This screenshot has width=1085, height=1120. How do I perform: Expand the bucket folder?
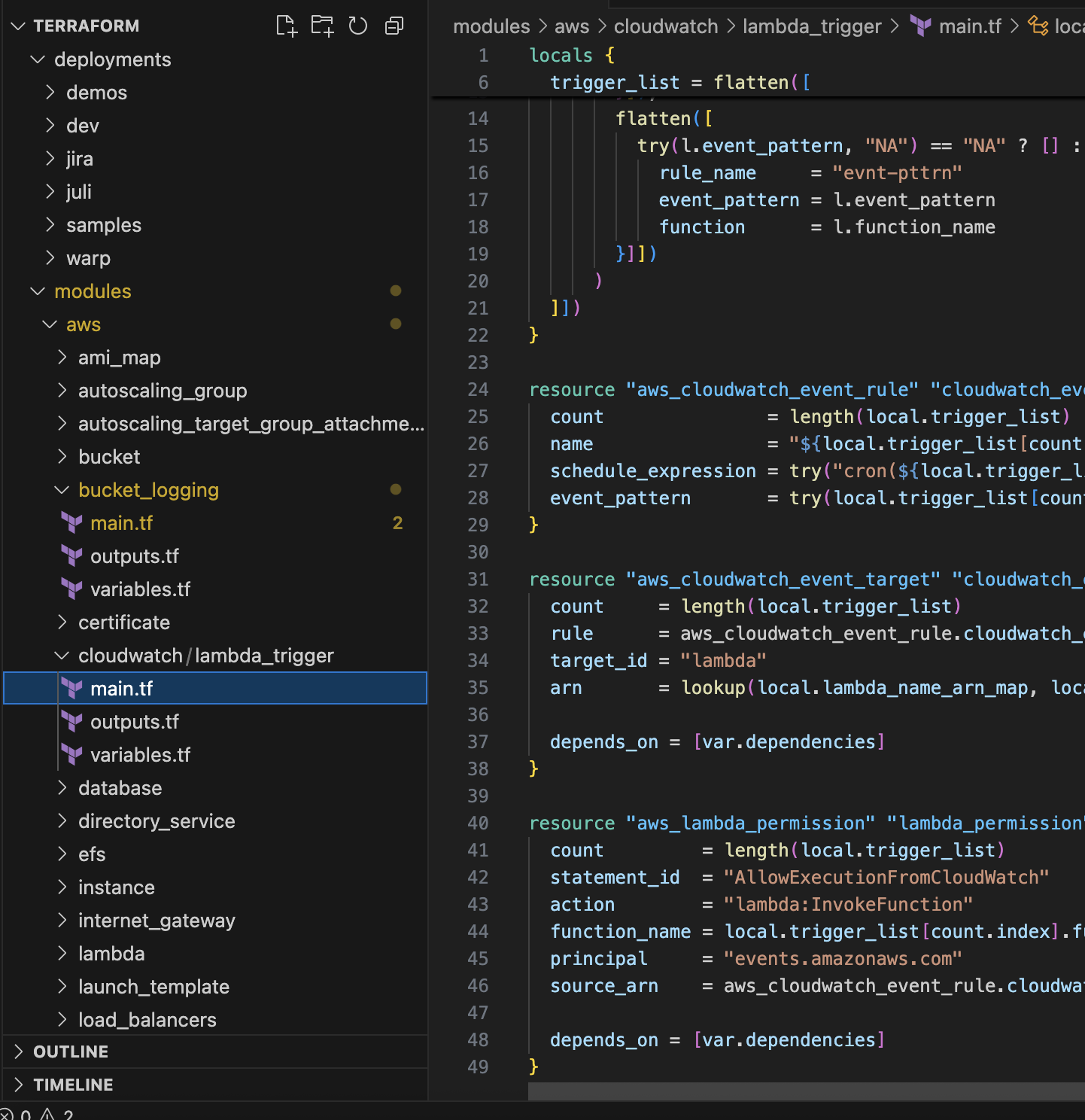click(62, 457)
